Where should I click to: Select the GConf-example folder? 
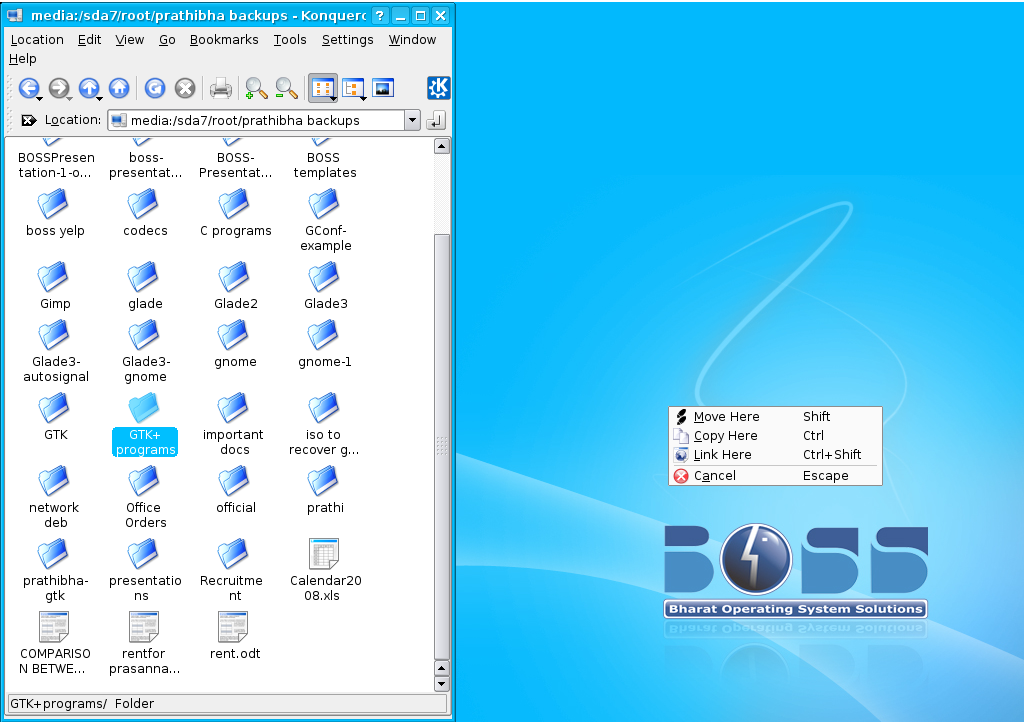tap(325, 221)
